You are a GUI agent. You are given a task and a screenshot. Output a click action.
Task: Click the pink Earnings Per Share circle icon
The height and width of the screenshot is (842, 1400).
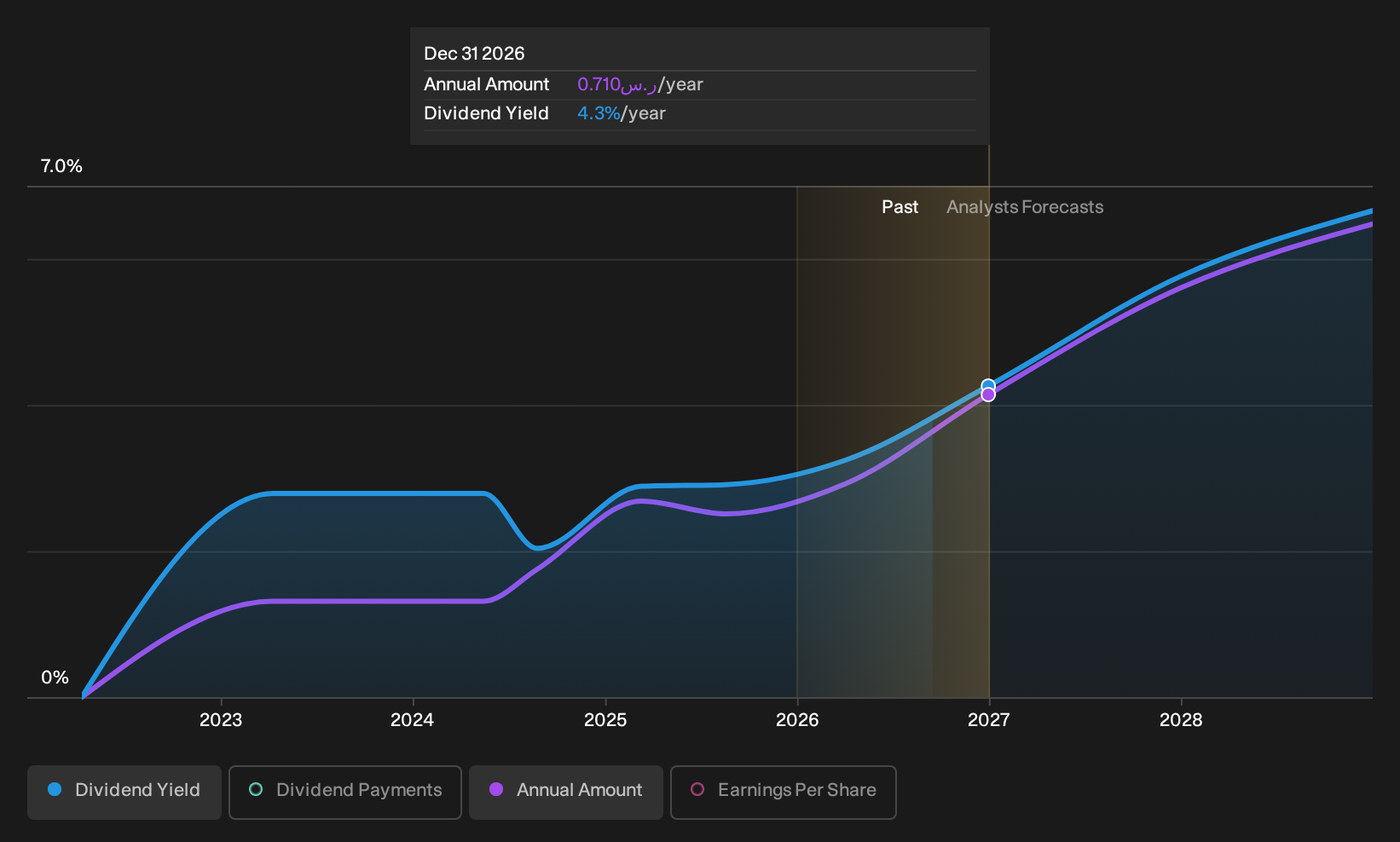(x=697, y=789)
